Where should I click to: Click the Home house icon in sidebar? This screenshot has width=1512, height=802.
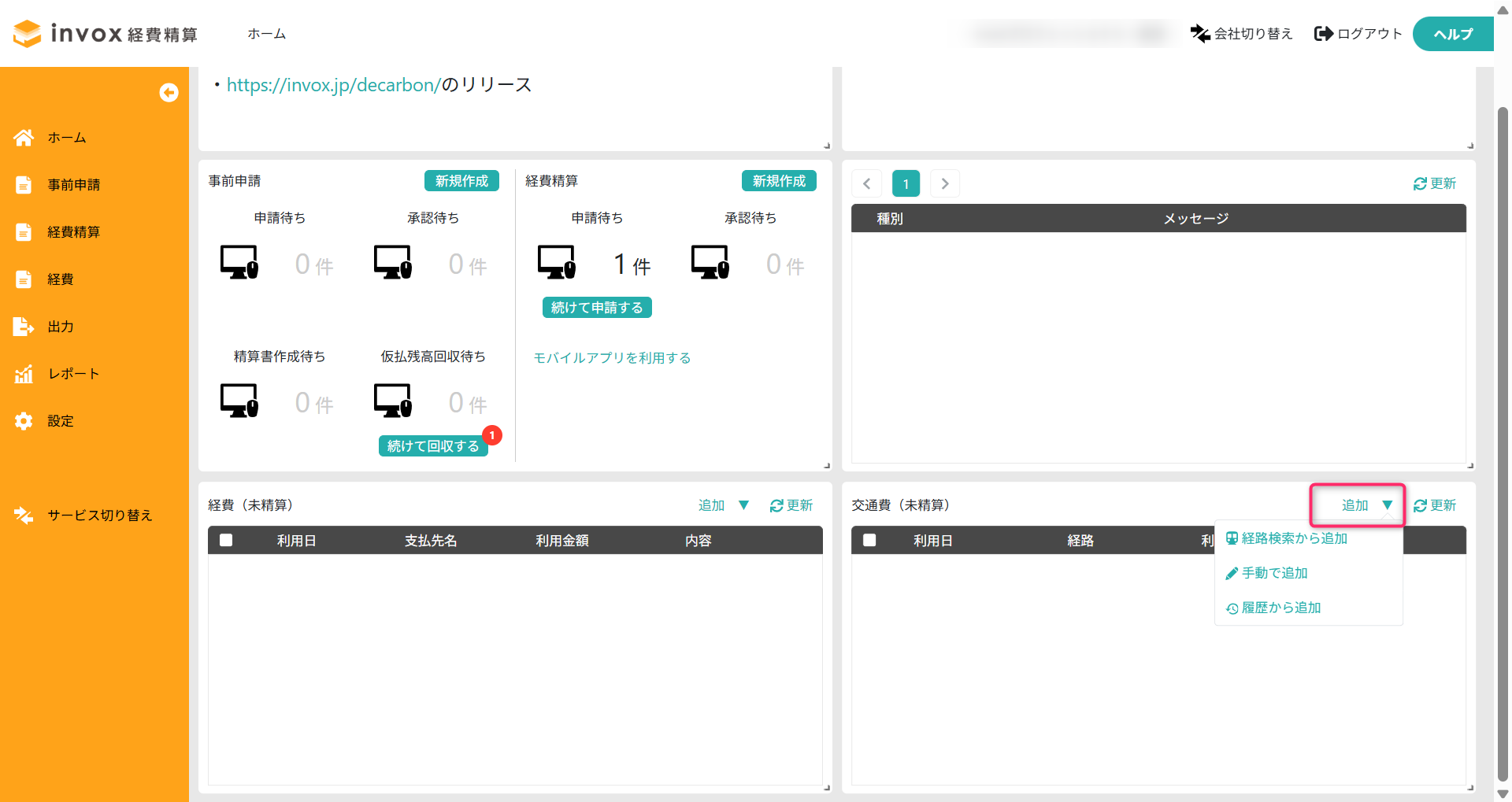coord(24,138)
